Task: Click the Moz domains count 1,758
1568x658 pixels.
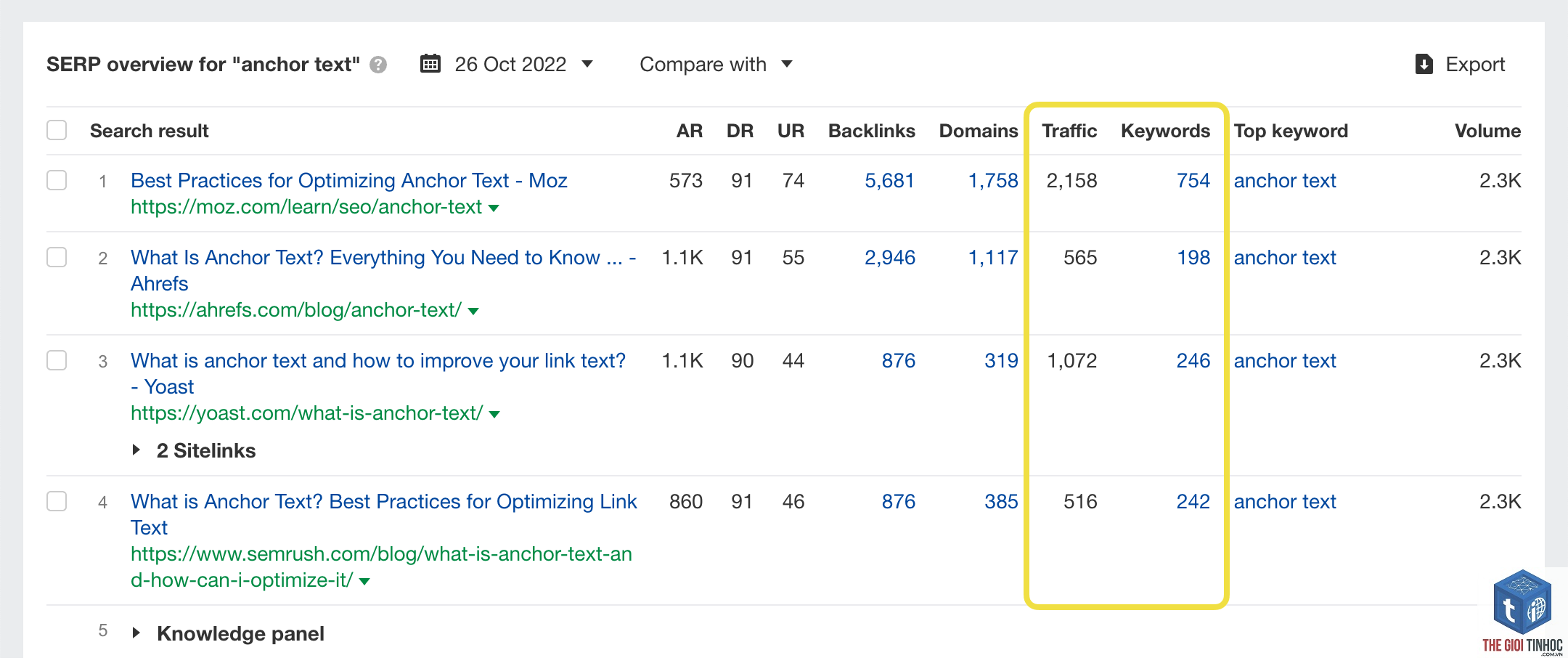Action: [x=993, y=180]
